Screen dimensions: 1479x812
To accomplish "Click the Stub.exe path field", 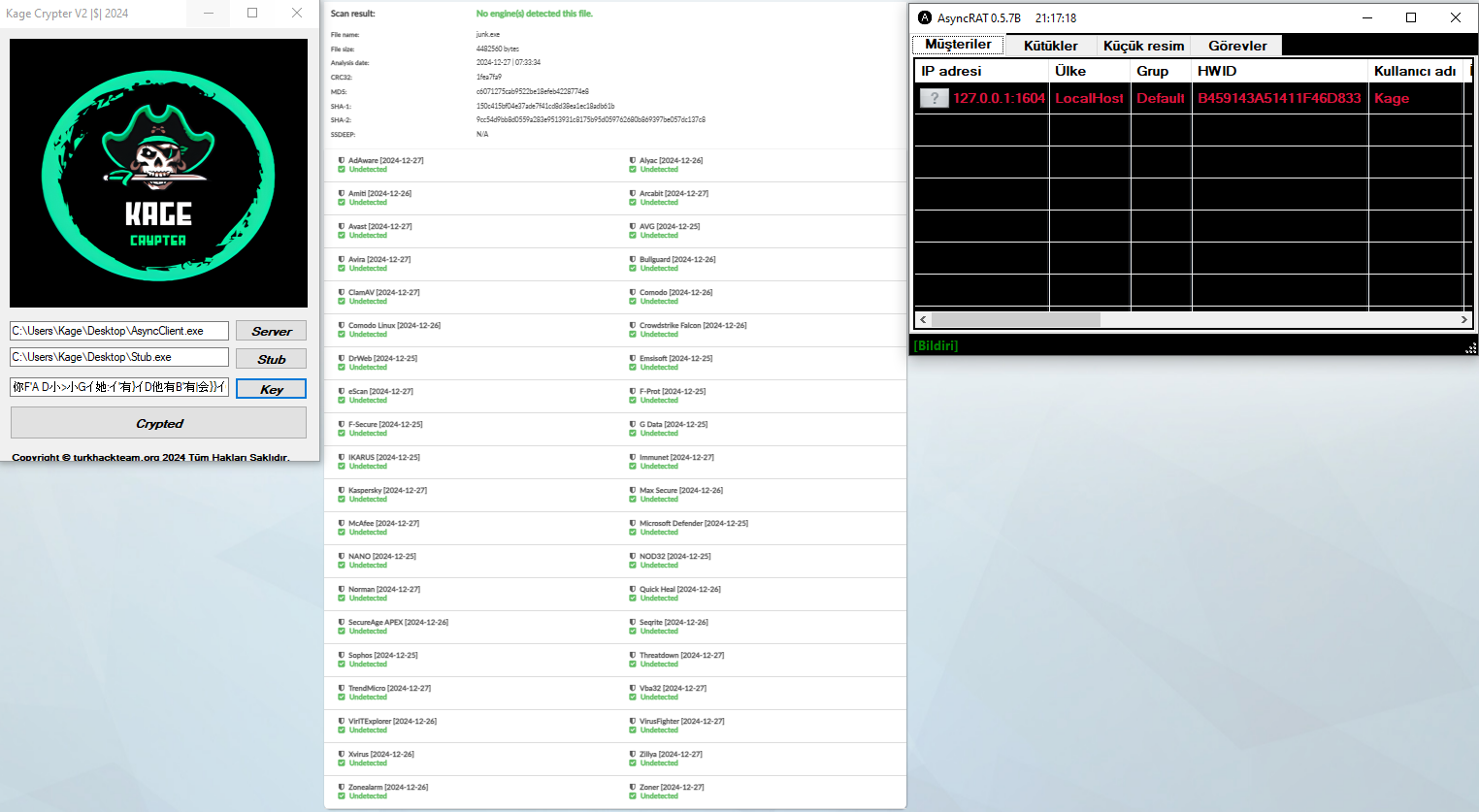I will [x=119, y=357].
